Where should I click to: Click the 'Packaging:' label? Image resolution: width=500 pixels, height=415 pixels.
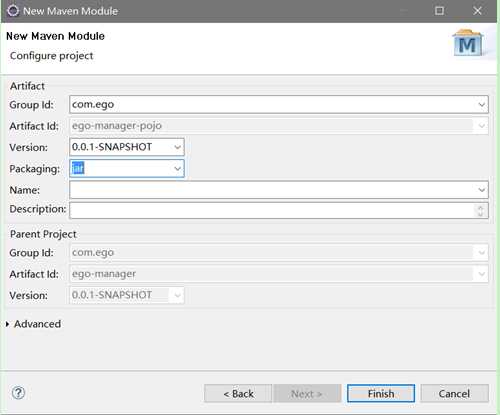(x=35, y=169)
